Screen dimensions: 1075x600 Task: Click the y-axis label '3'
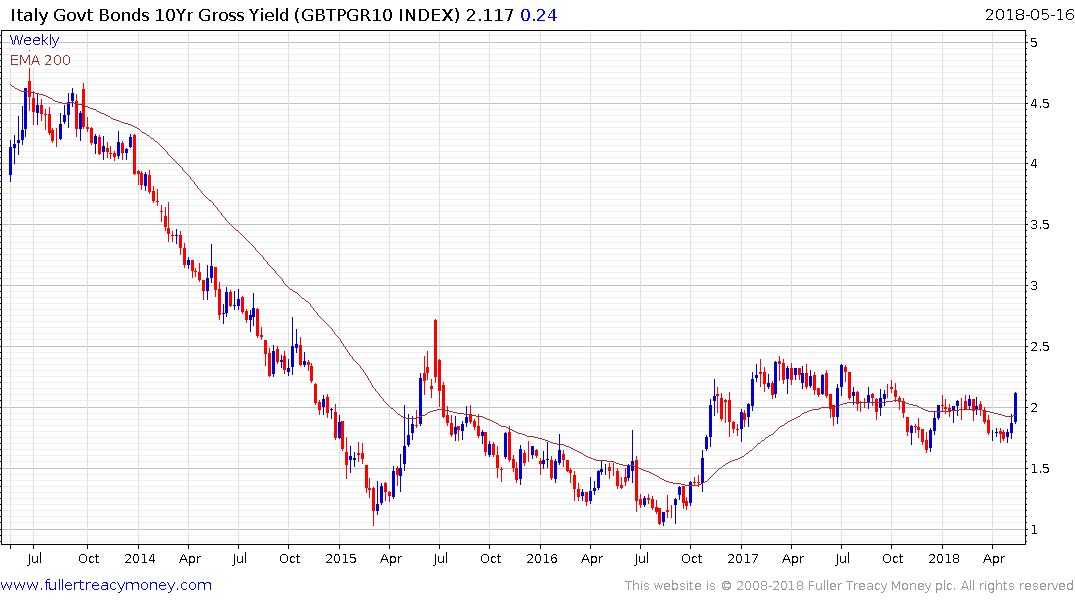1034,285
